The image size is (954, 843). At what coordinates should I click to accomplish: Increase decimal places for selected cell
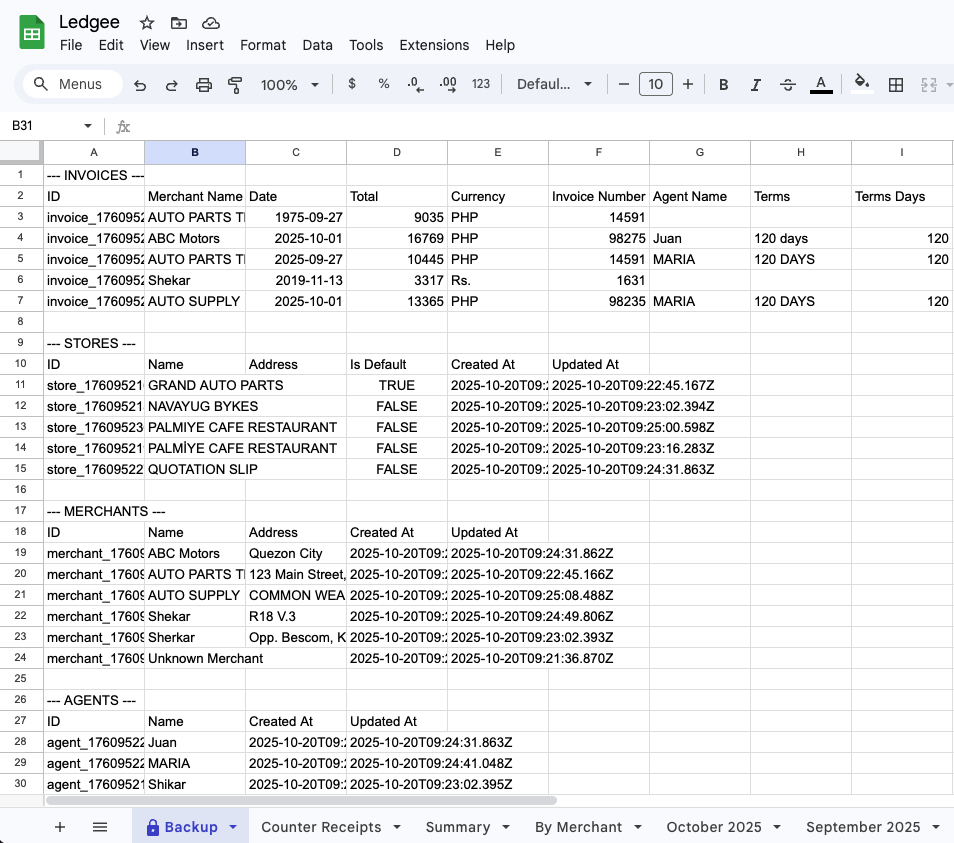coord(447,84)
